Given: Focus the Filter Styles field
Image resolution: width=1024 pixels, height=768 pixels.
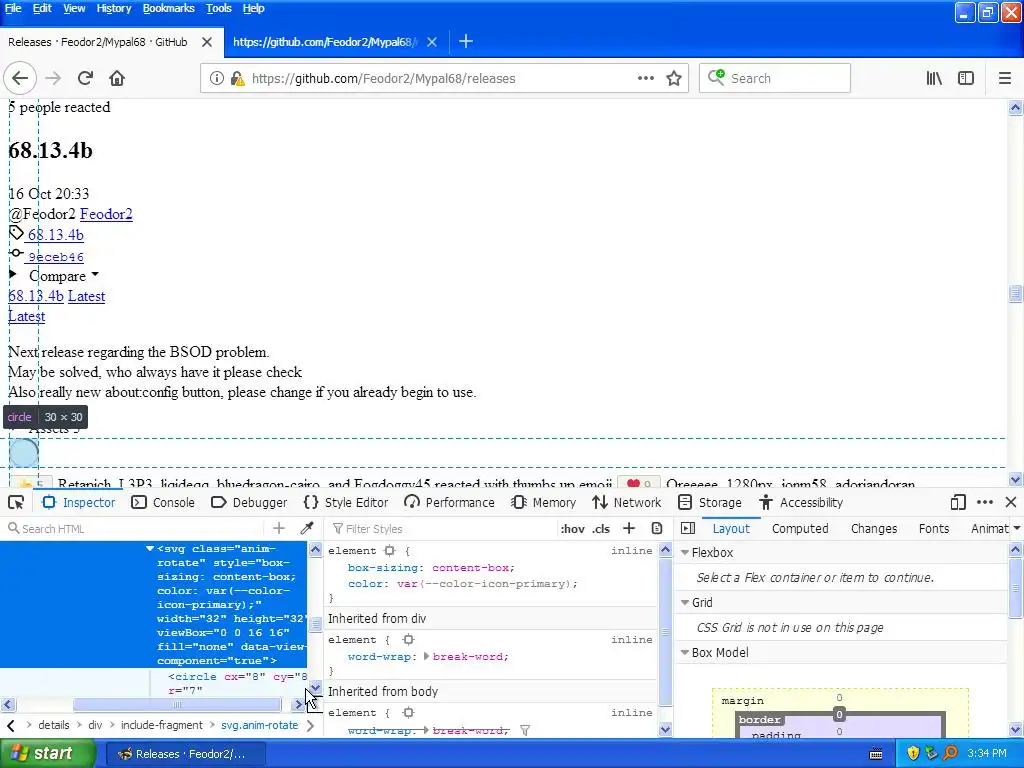Looking at the screenshot, I should pos(441,528).
